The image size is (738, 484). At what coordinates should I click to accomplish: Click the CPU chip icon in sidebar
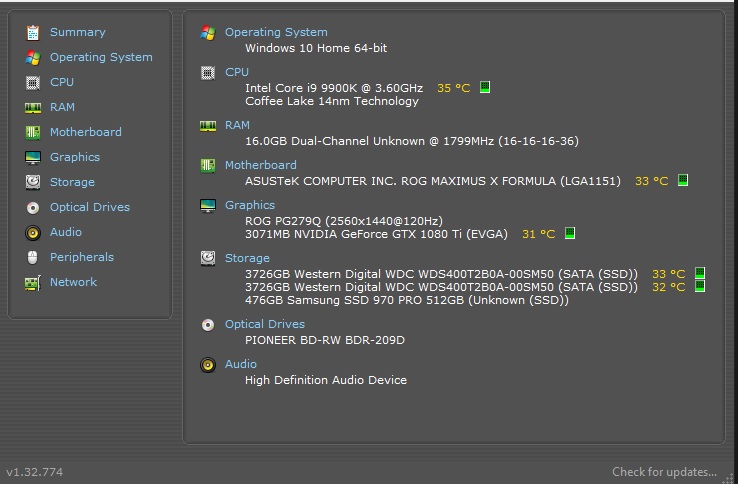[33, 83]
